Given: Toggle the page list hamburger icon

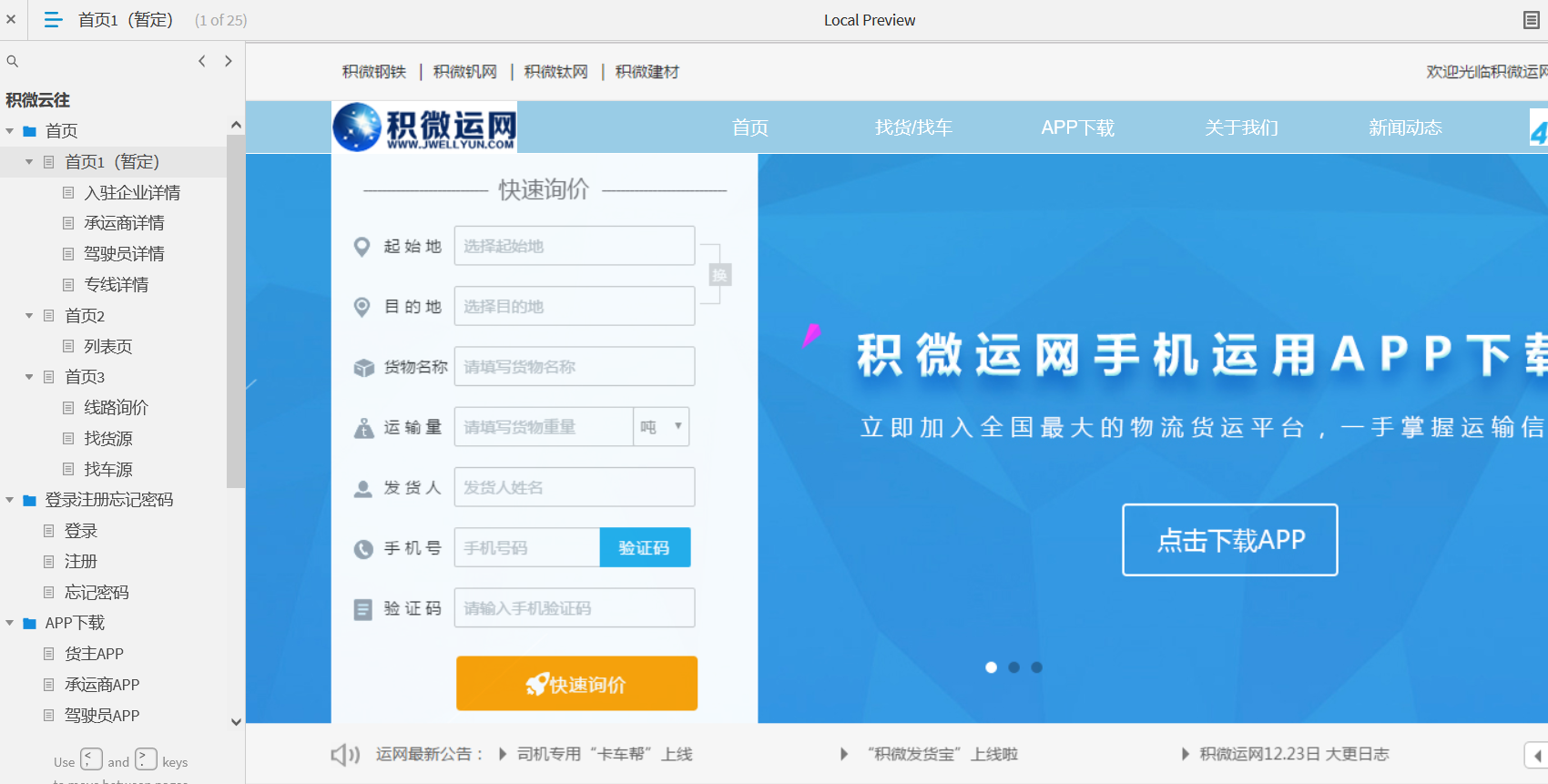Looking at the screenshot, I should [54, 19].
